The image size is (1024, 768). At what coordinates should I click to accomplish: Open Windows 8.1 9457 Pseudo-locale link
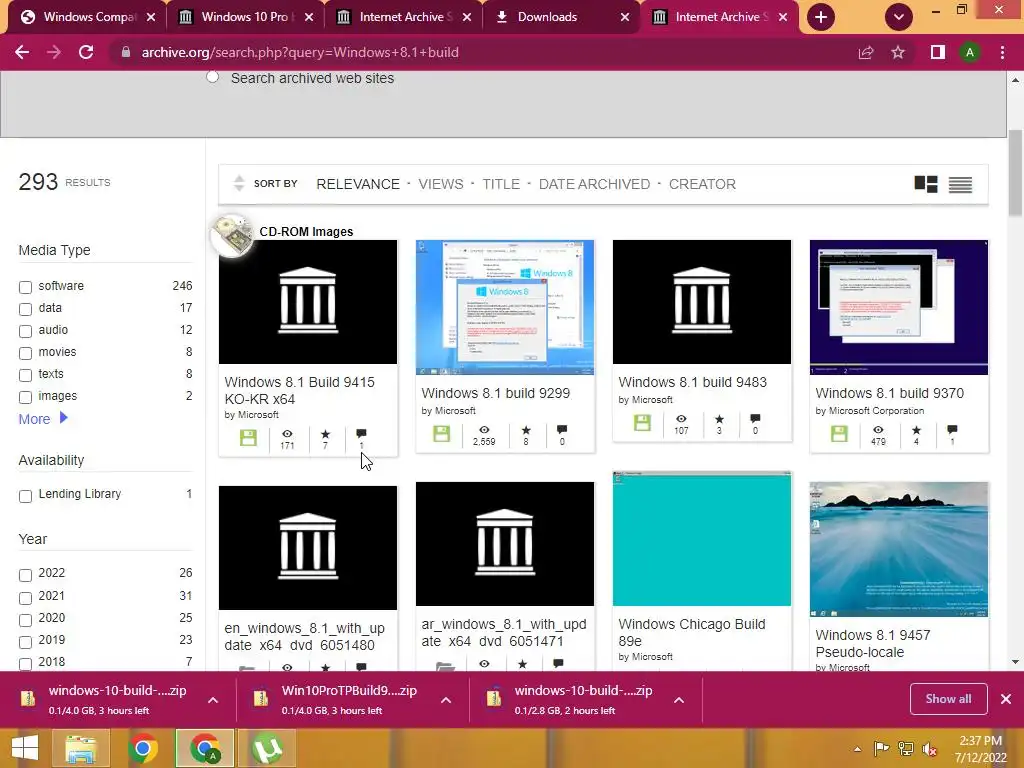tap(872, 643)
